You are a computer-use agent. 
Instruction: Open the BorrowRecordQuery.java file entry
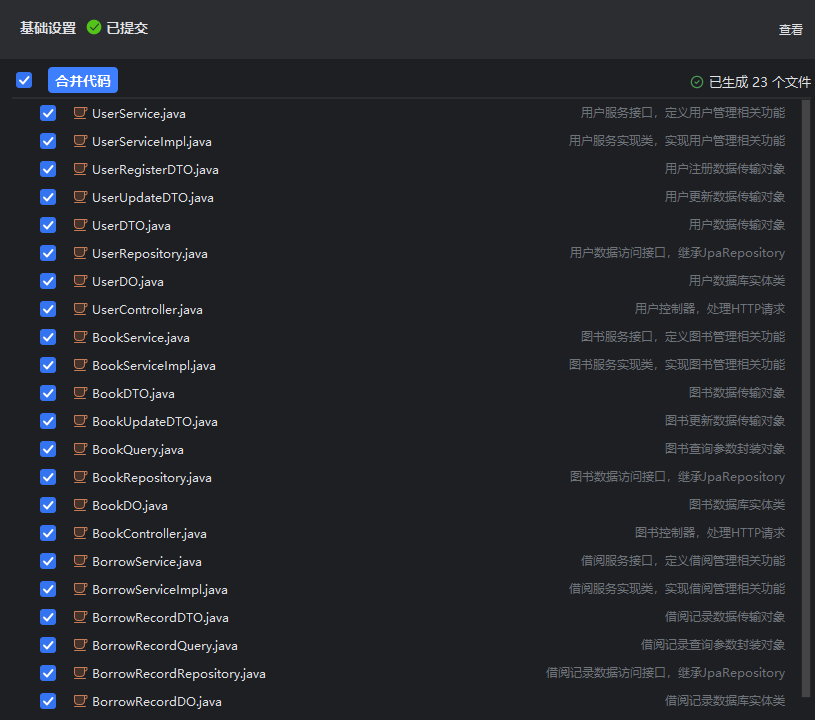point(164,645)
